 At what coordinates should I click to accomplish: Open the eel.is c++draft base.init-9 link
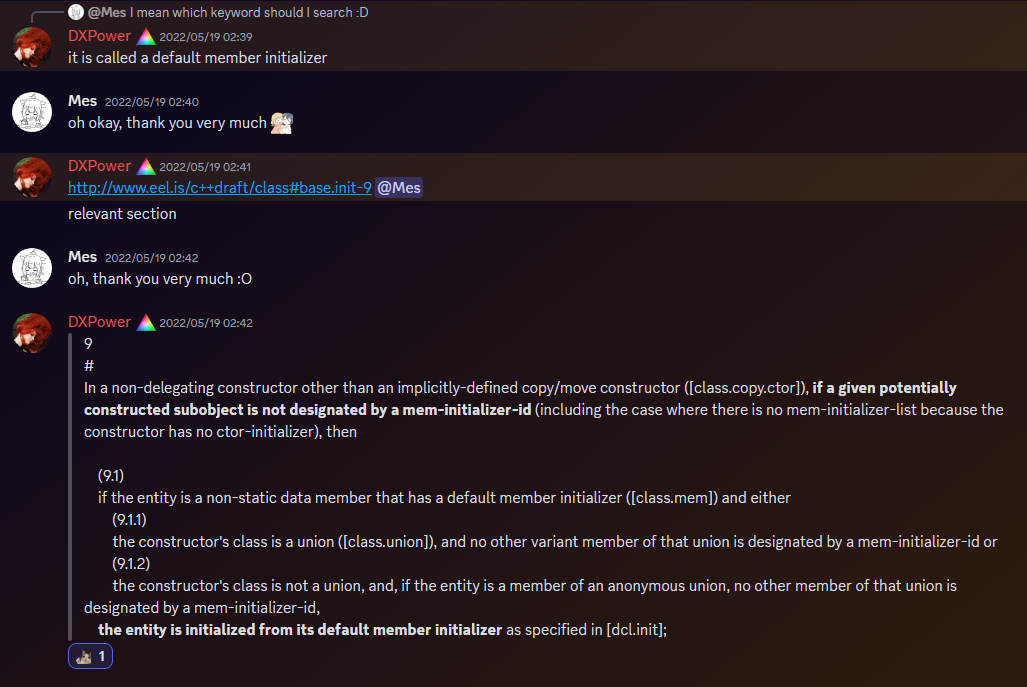point(219,188)
